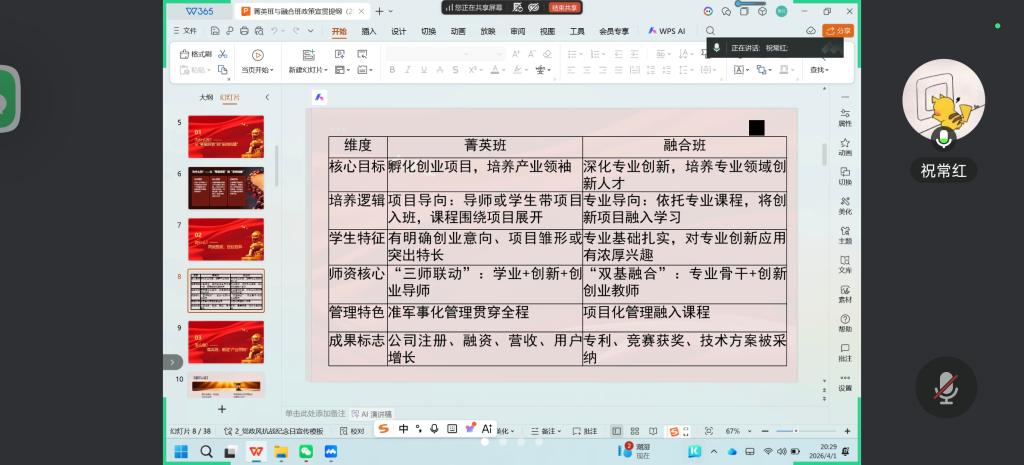Switch to the 插入 ribbon tab

369,31
